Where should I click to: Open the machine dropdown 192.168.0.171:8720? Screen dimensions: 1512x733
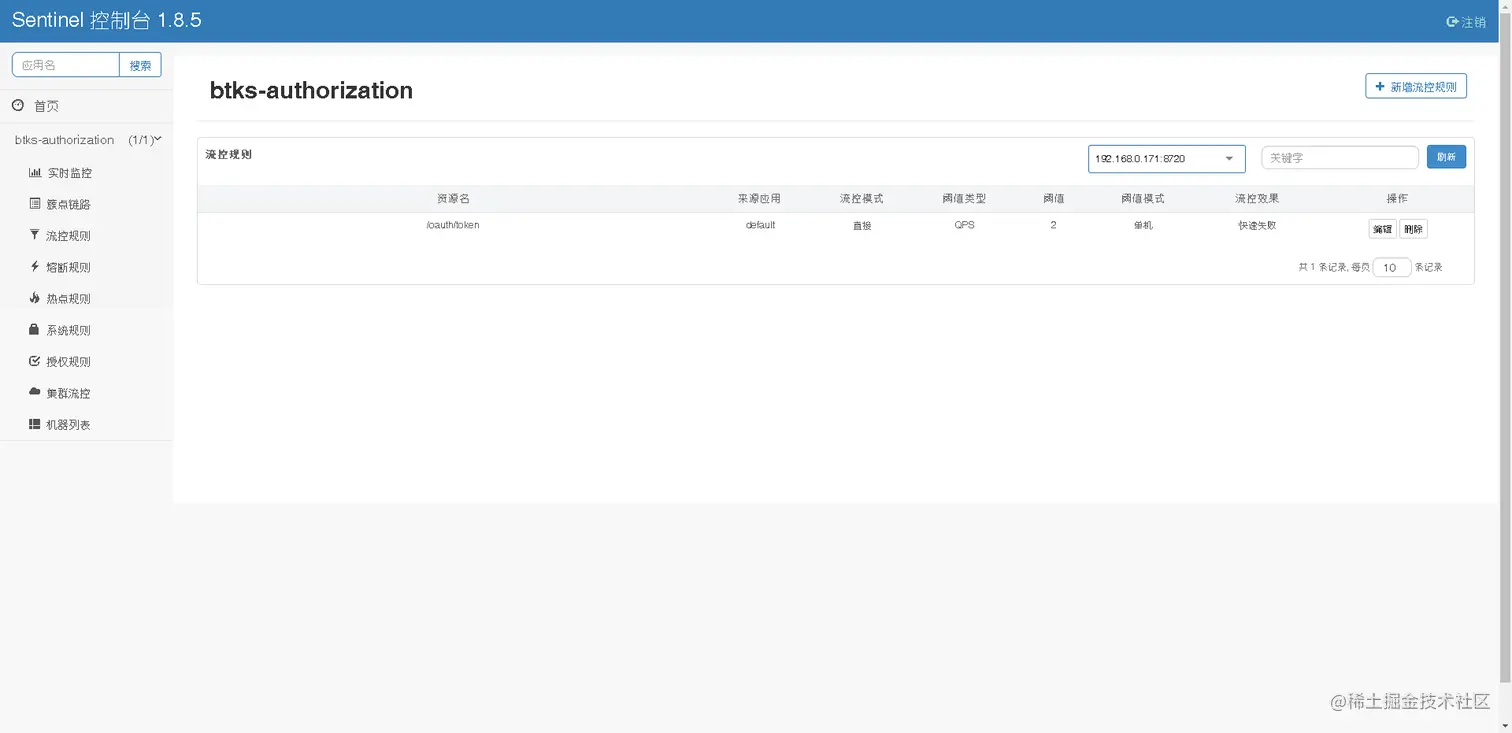[x=1167, y=159]
